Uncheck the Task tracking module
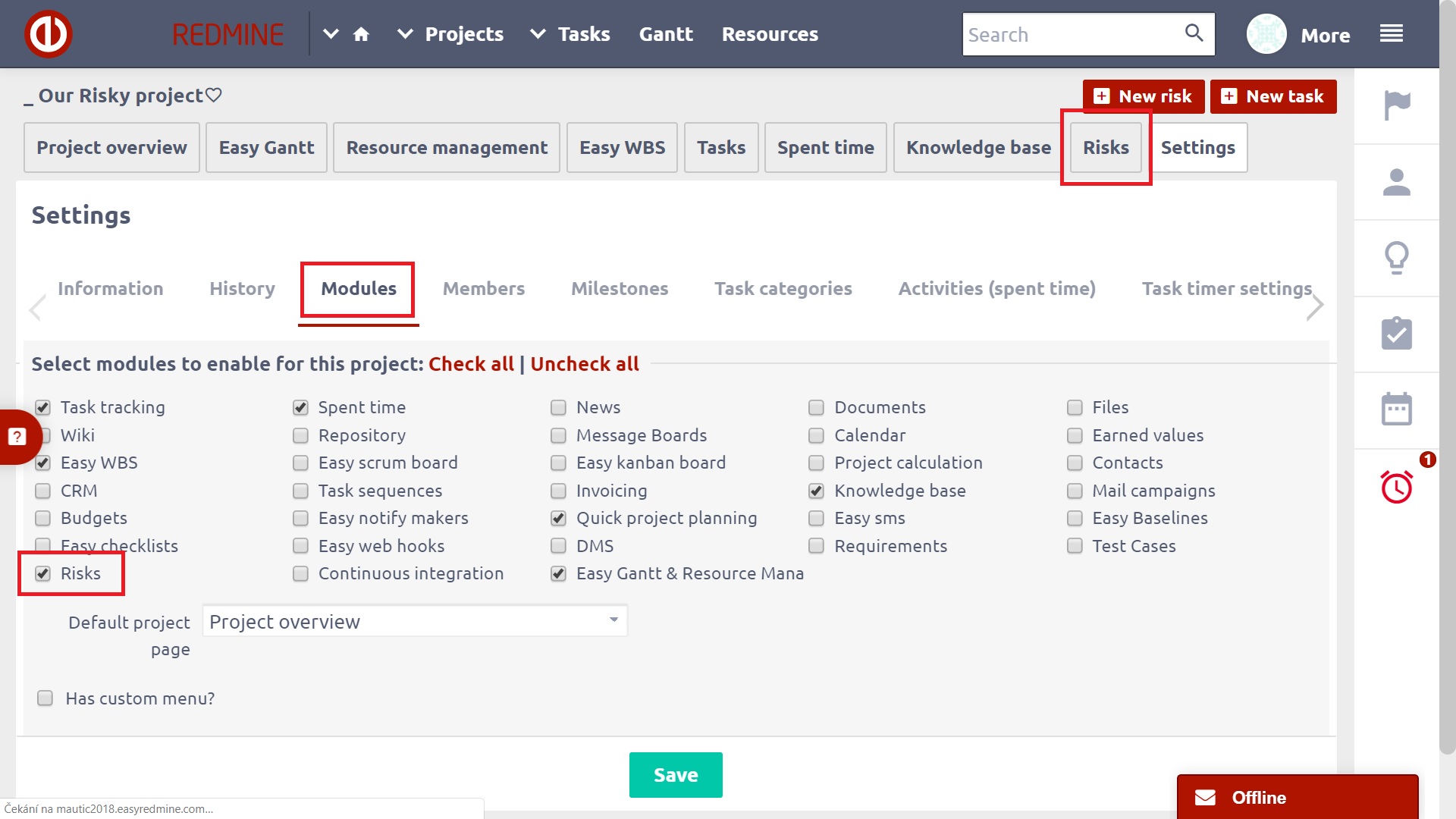 coord(43,408)
